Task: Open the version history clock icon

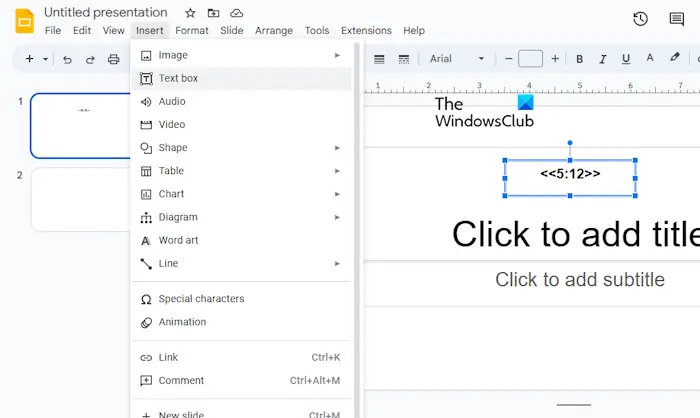Action: (x=640, y=19)
